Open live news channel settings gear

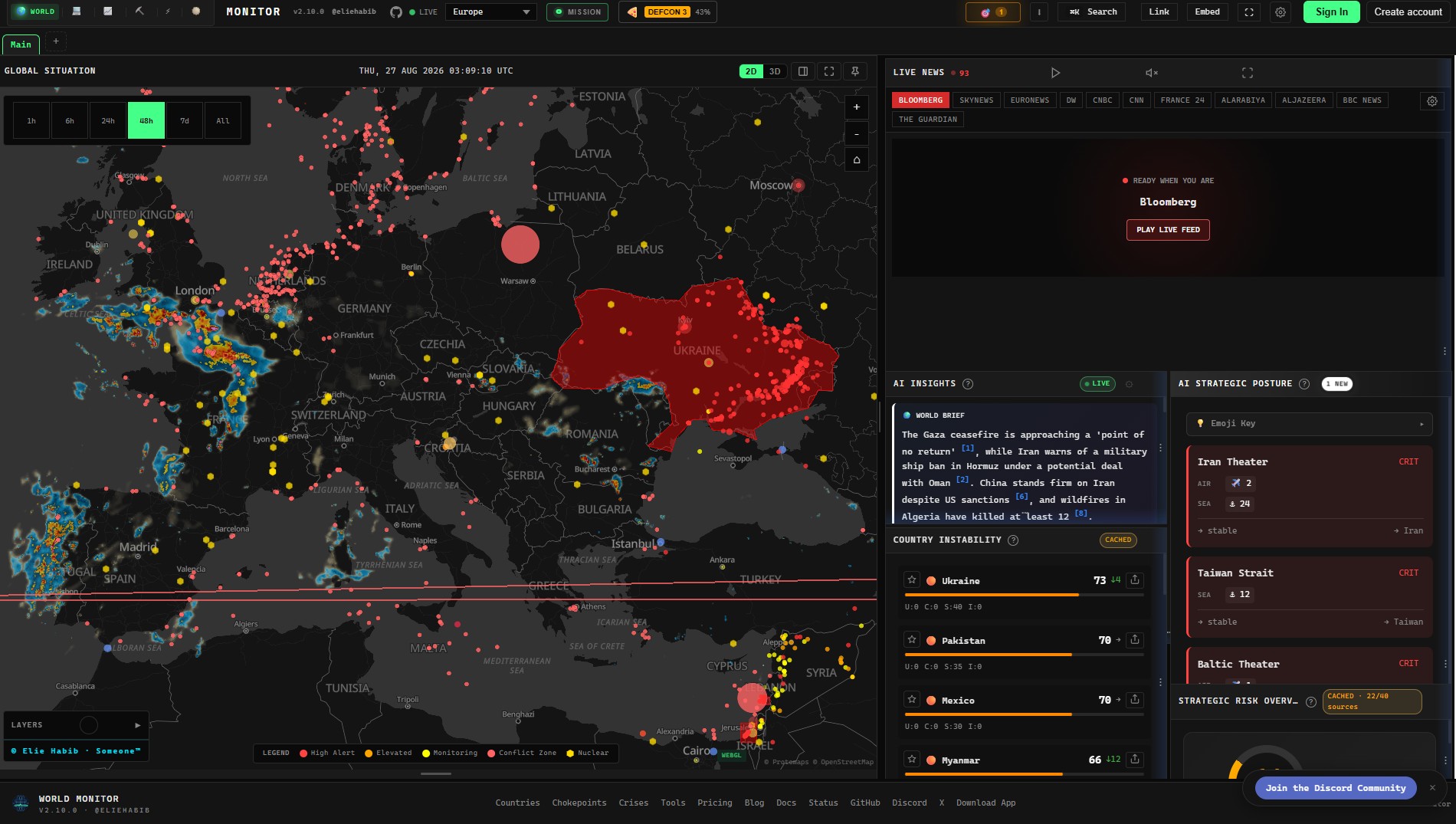1432,101
